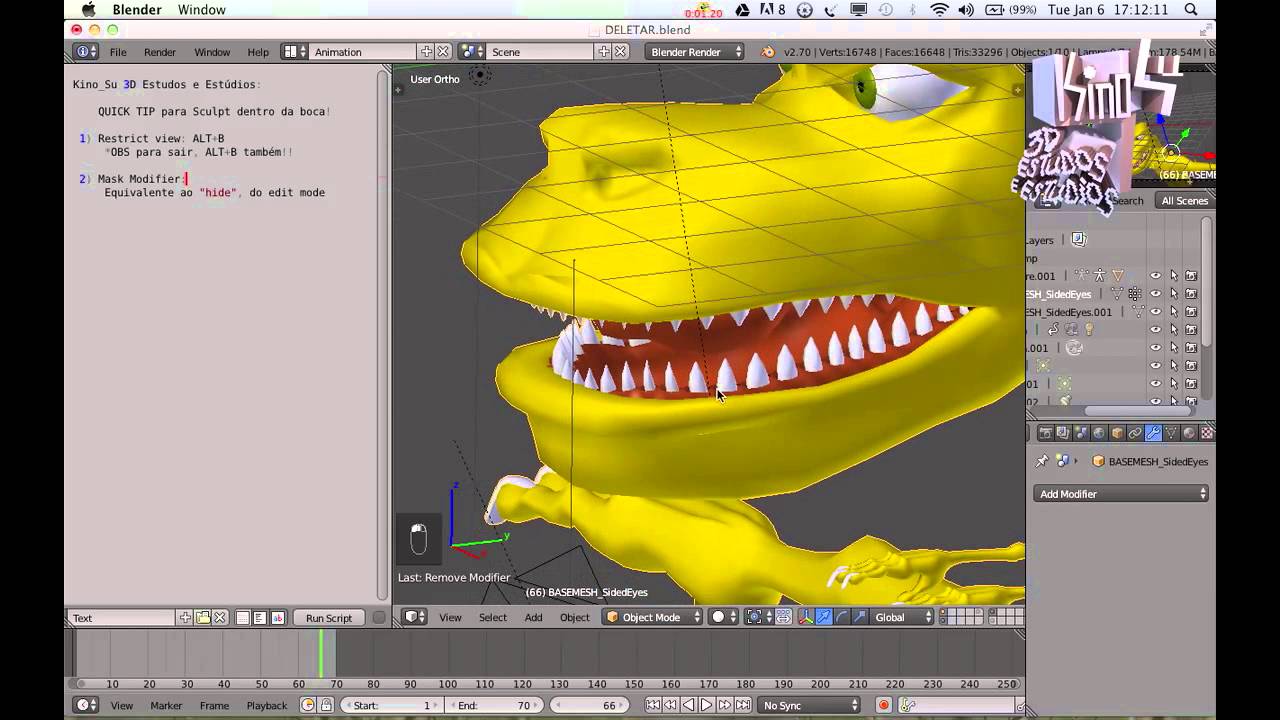This screenshot has height=720, width=1280.
Task: Click the pin icon in Properties header
Action: coord(1042,461)
